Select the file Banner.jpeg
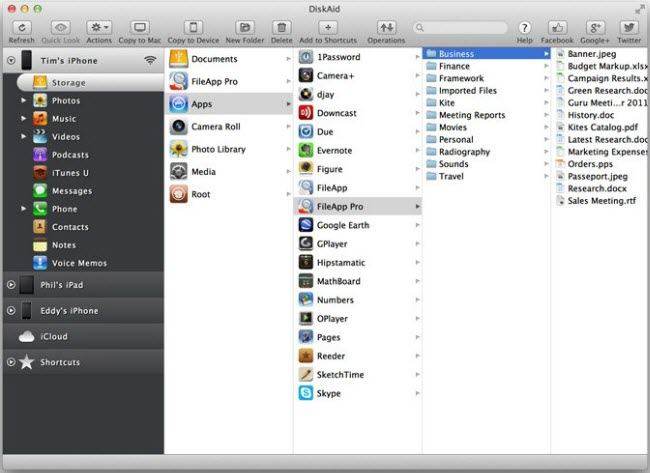650x473 pixels. tap(601, 53)
